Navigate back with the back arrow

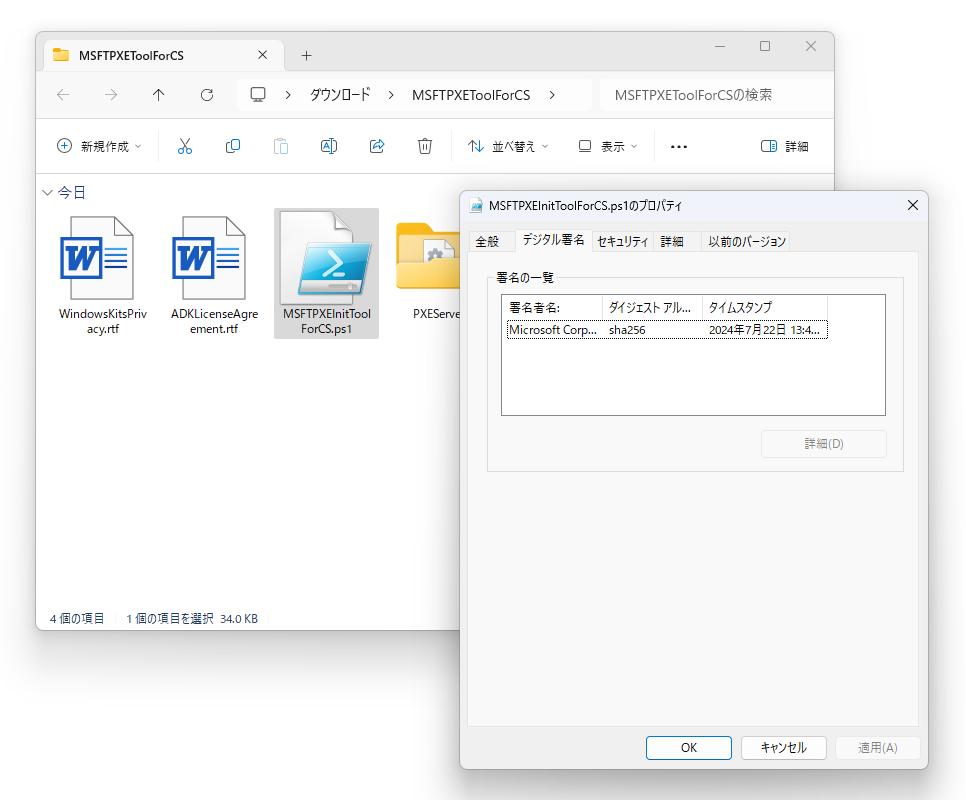62,95
